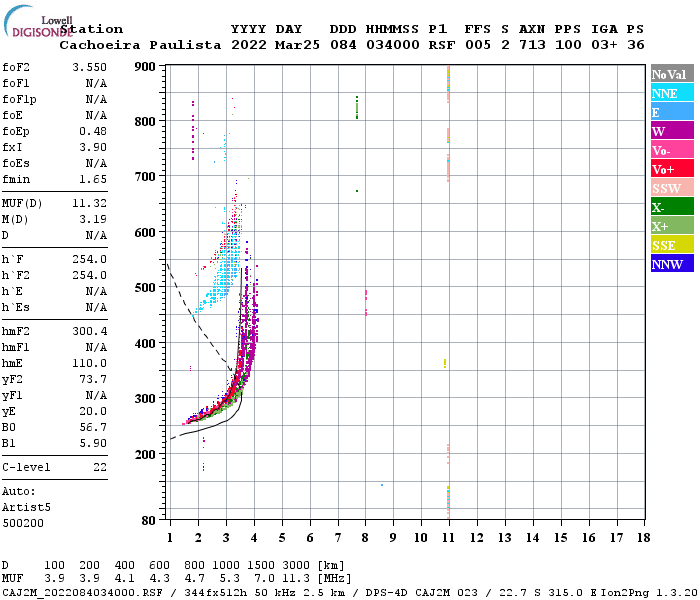Screen dimensions: 700x600
Task: Click the hmE value 110.0
Action: coord(90,363)
